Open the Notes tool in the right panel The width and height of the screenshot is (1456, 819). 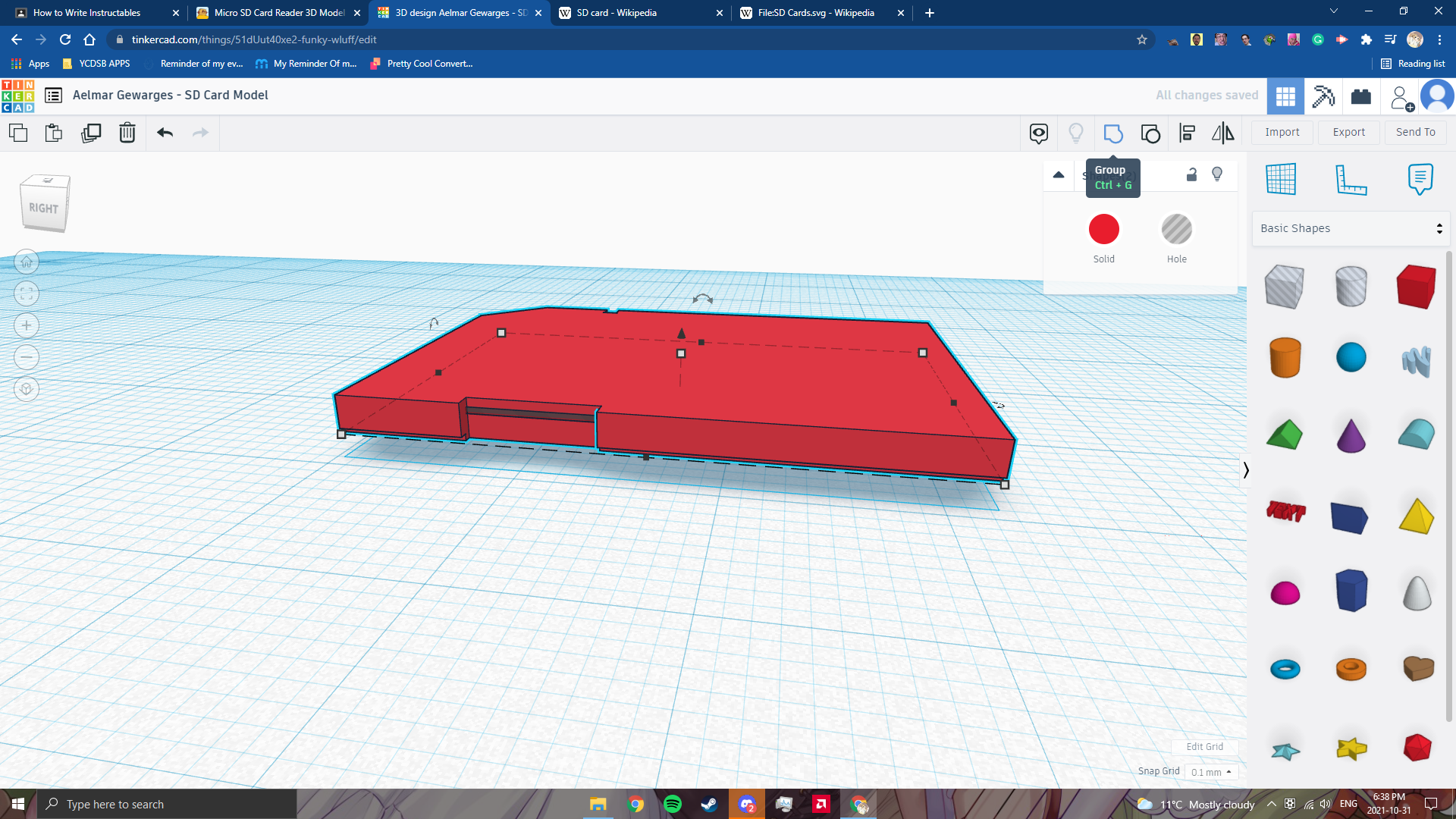[x=1420, y=180]
